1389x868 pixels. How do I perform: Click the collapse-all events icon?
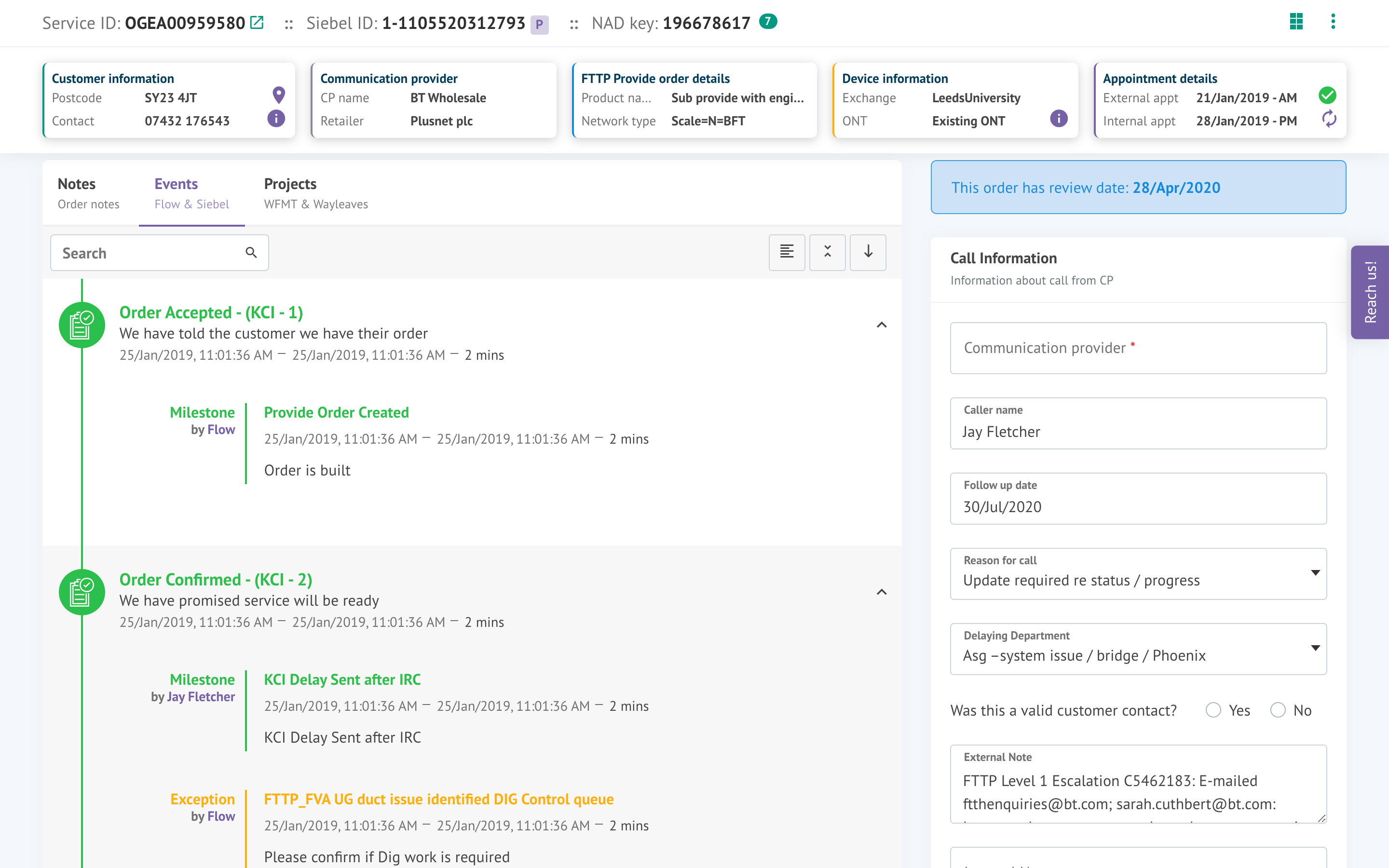point(827,252)
